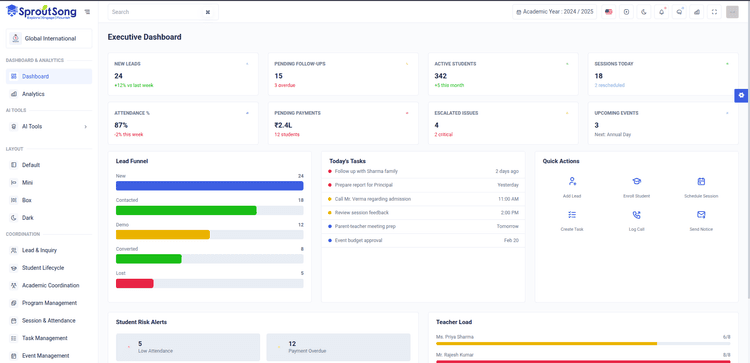
Task: Click '3 overdue' under Pending Follow-ups
Action: (x=285, y=85)
